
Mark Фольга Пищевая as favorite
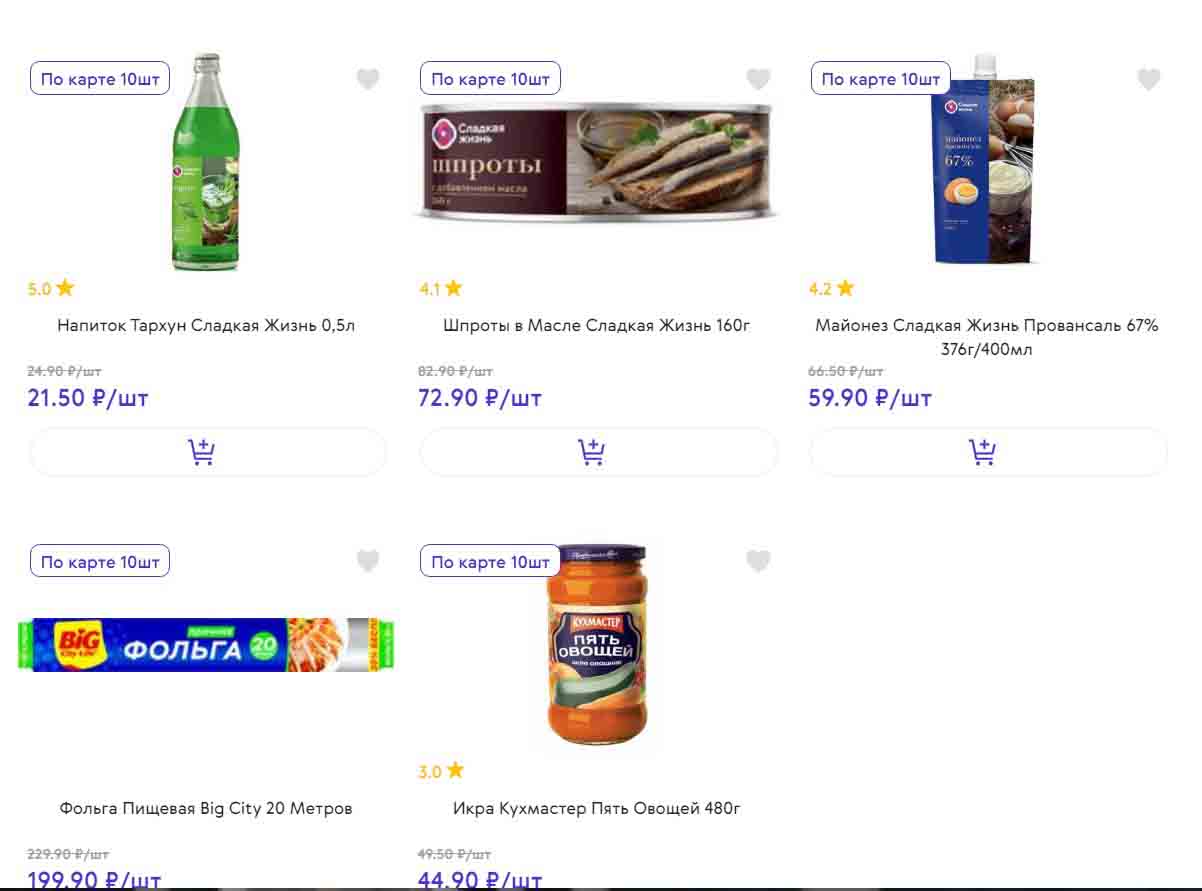[368, 561]
